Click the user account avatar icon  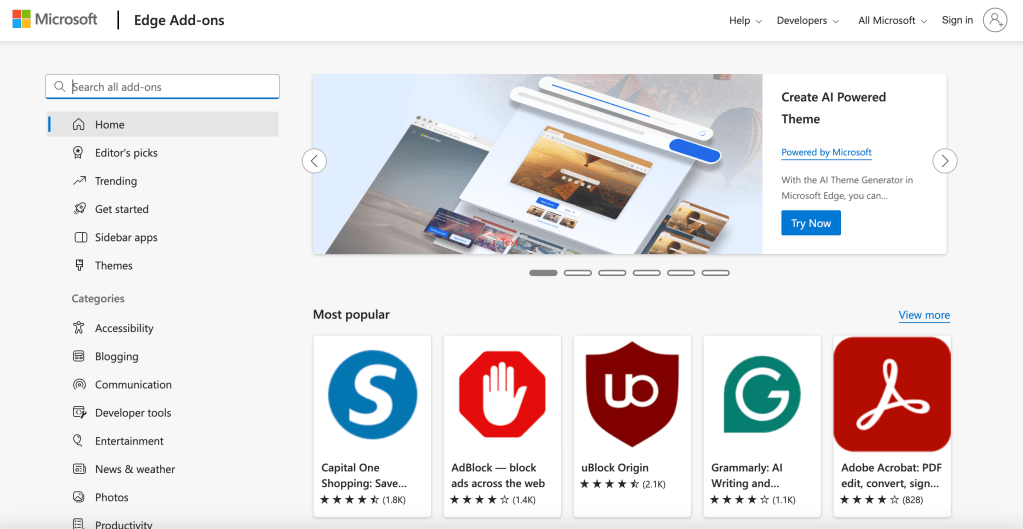click(994, 20)
